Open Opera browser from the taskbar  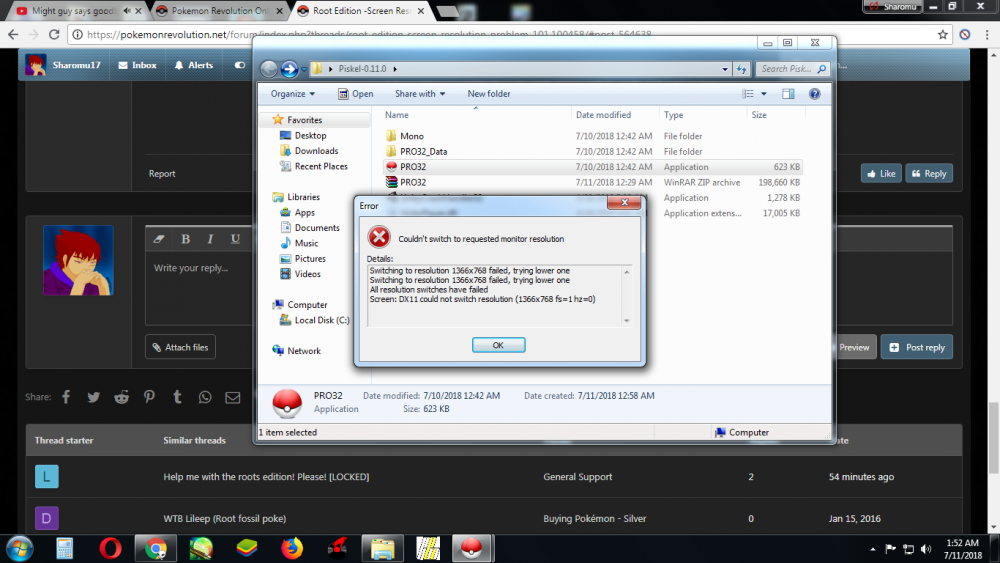coord(110,548)
